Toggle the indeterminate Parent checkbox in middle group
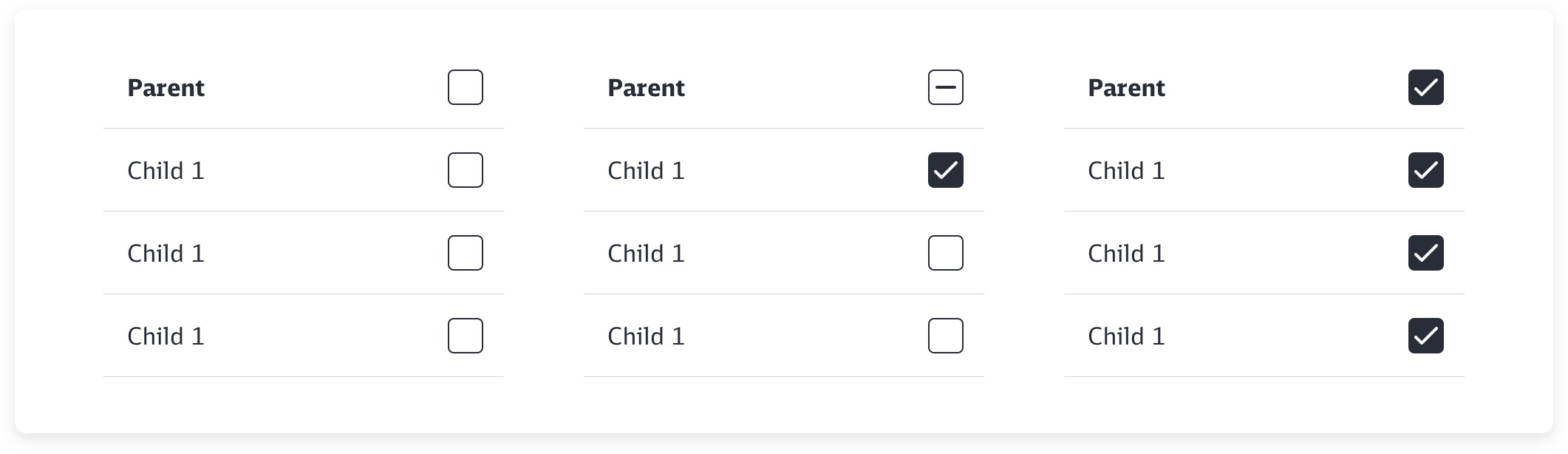 coord(946,87)
